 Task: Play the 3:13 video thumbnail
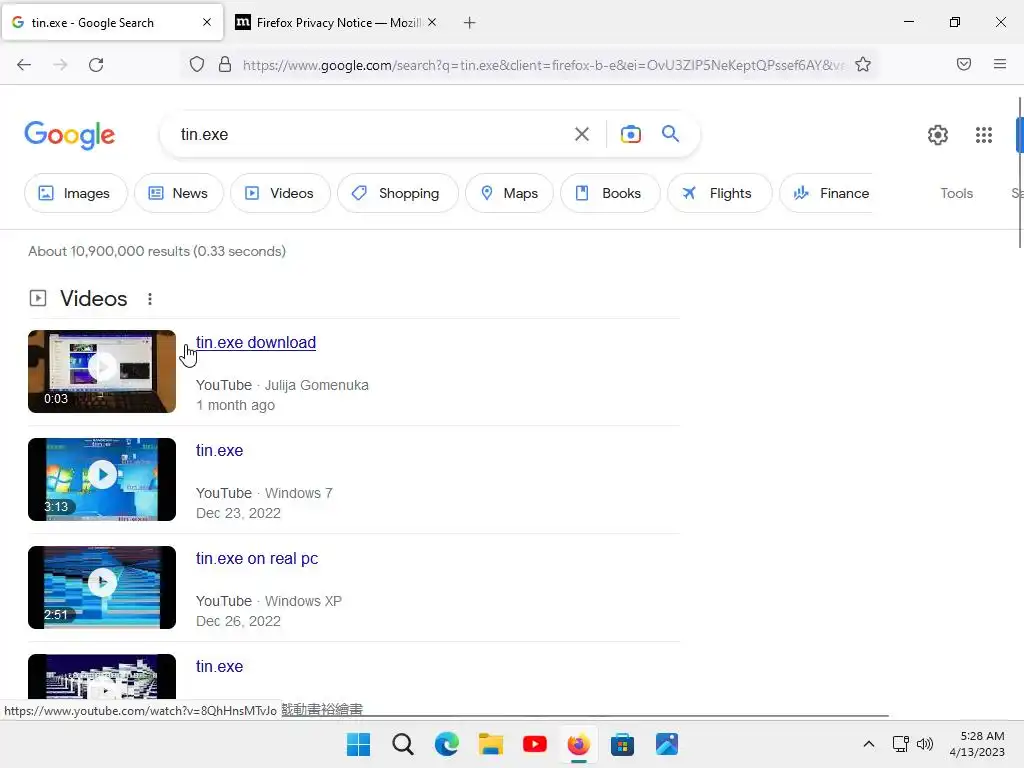(102, 479)
